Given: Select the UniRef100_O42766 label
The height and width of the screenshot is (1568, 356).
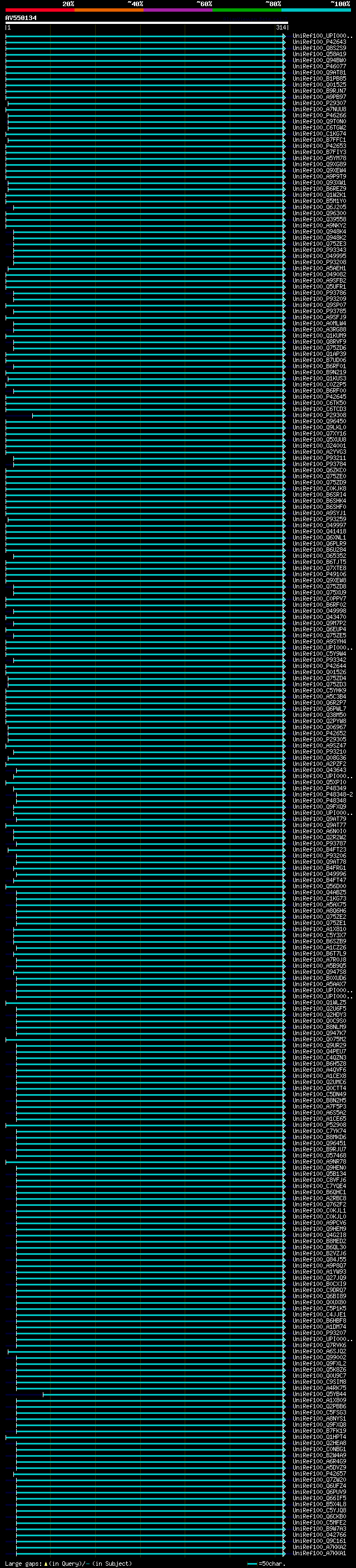Looking at the screenshot, I should click(319, 1535).
